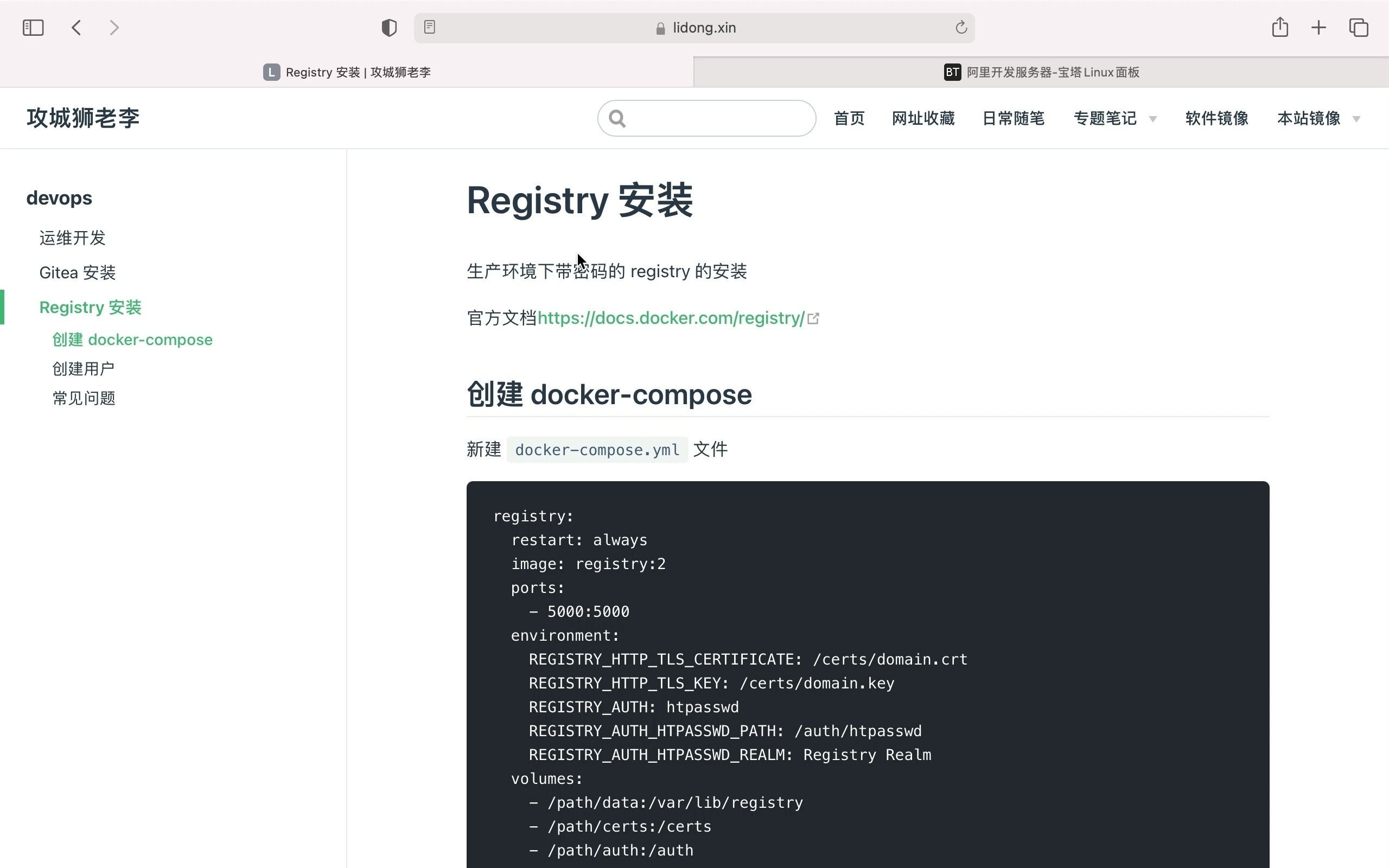The width and height of the screenshot is (1389, 868).
Task: Toggle the Safari sidebar
Action: tap(33, 28)
